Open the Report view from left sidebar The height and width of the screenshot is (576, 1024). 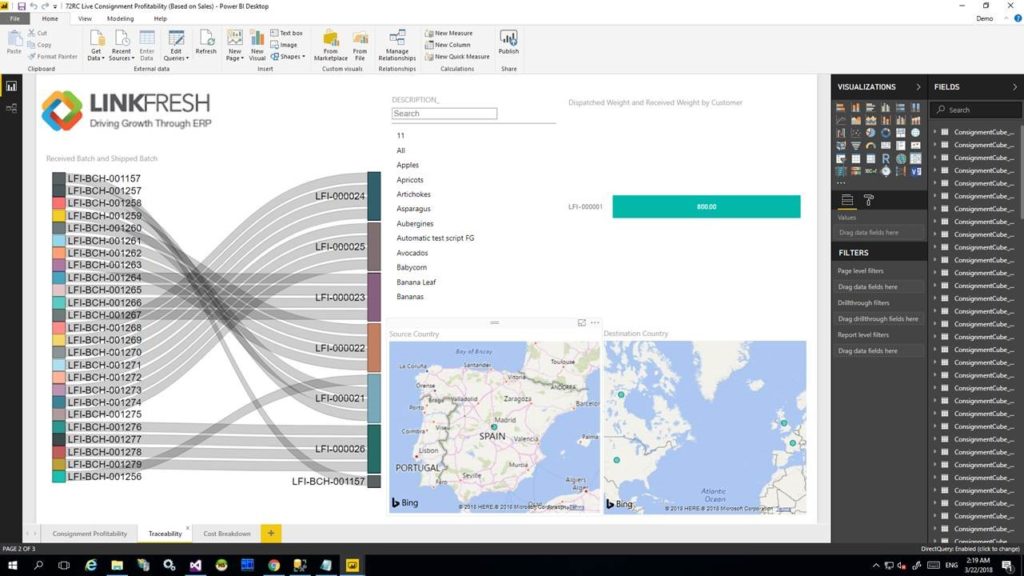click(11, 86)
